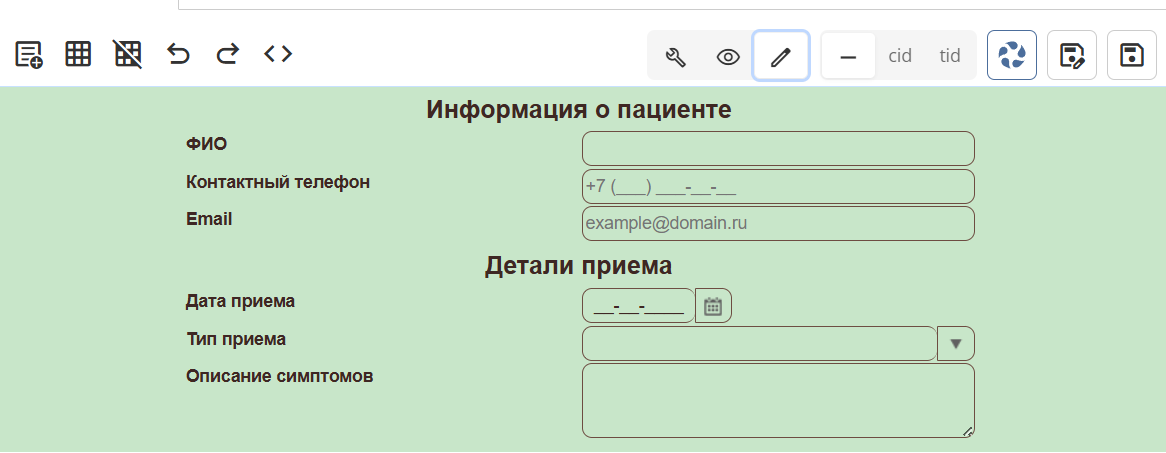This screenshot has height=453, width=1166.
Task: Save the form with disk icon
Action: coord(1132,55)
